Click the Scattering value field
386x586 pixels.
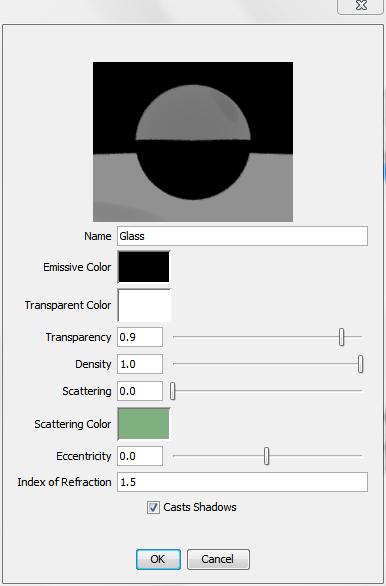coord(140,391)
